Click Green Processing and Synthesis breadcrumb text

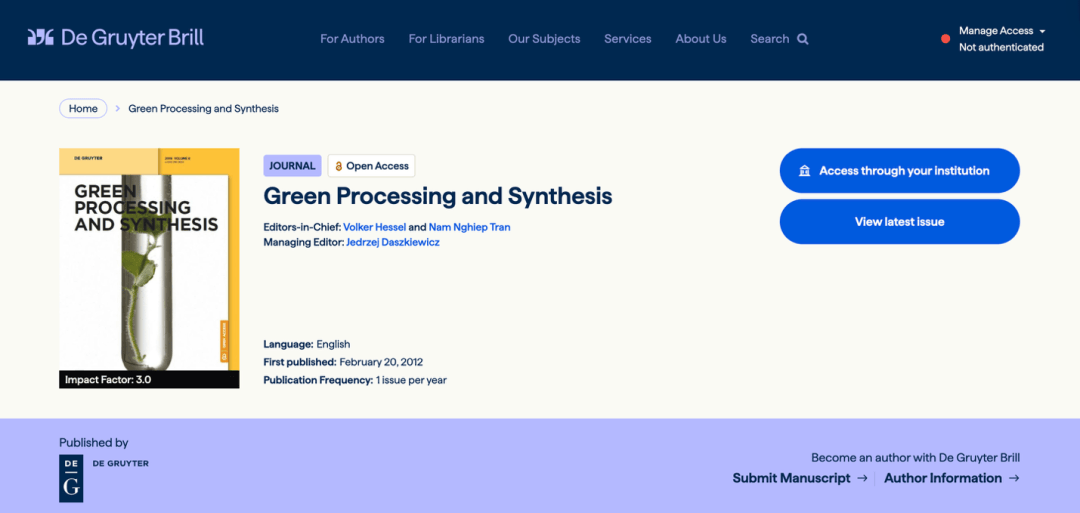[x=204, y=109]
